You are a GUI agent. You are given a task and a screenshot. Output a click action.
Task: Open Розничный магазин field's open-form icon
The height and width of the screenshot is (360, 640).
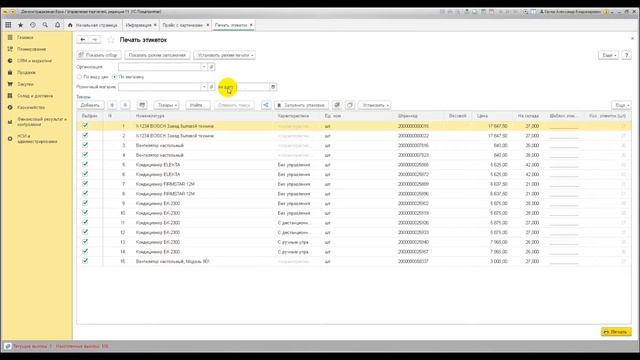coord(211,87)
